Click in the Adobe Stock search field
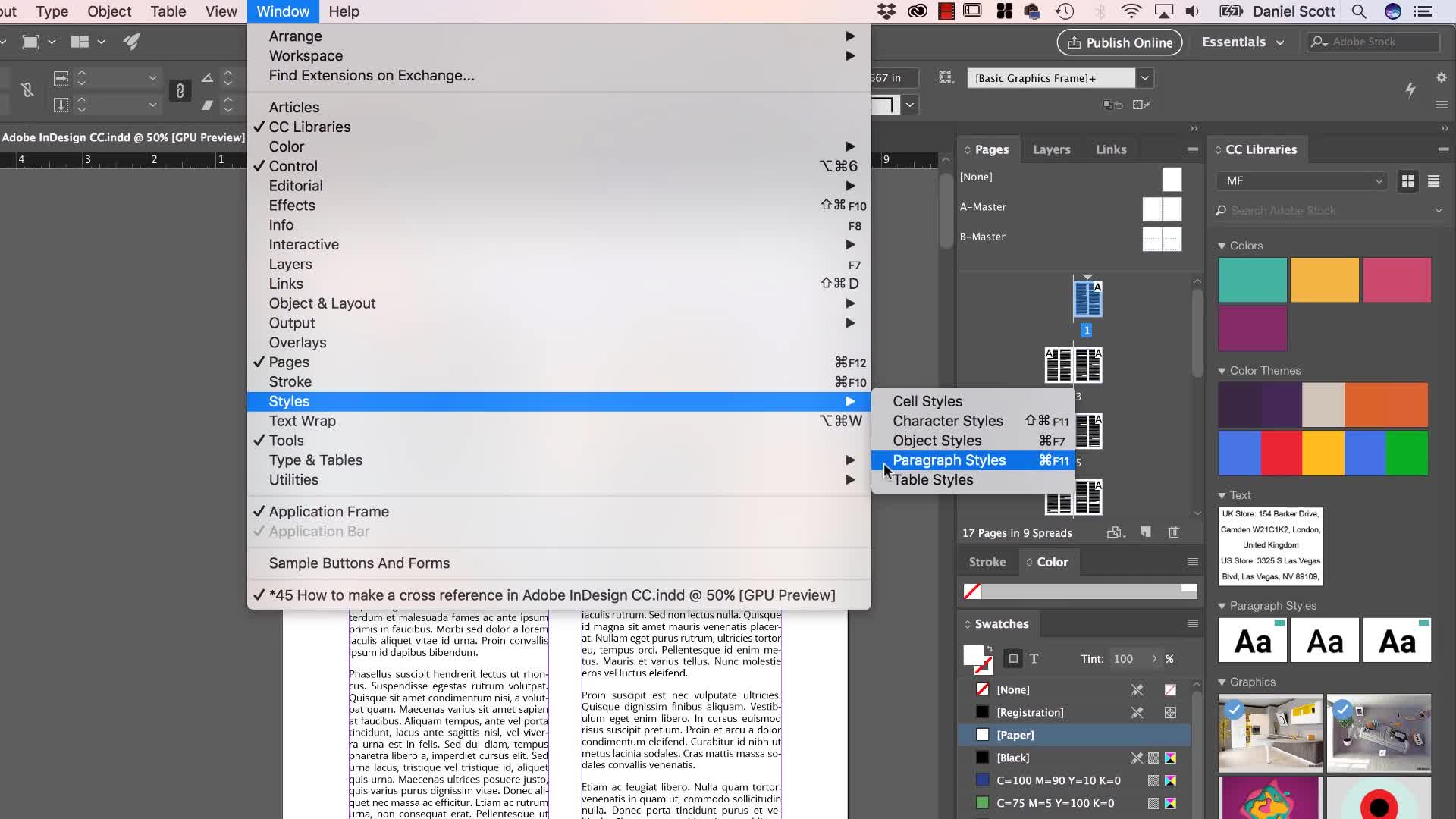This screenshot has height=819, width=1456. click(1373, 42)
